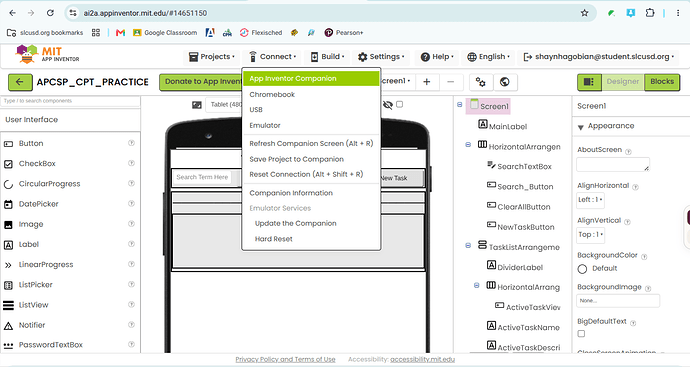
Task: Click the AboutScreen text area
Action: point(613,165)
